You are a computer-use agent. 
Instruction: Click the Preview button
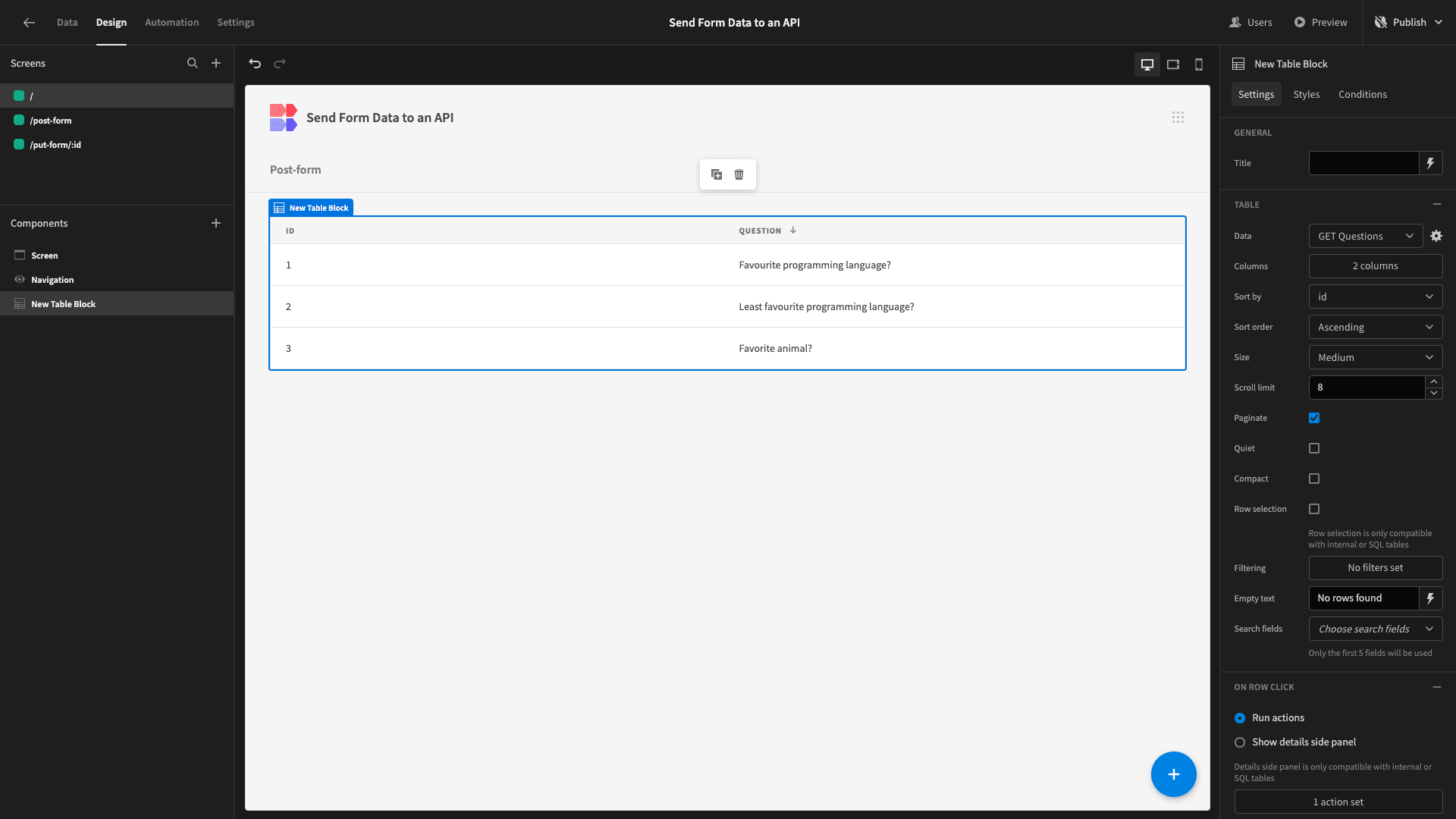point(1320,23)
